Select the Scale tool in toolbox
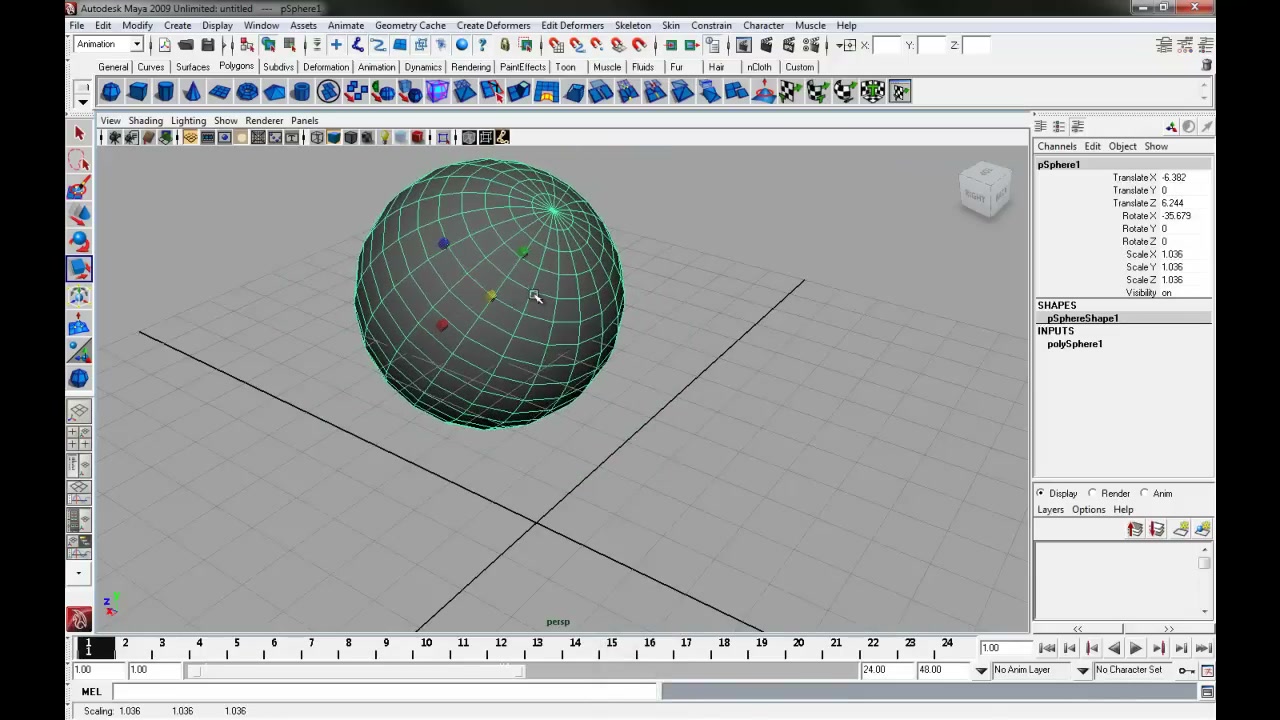This screenshot has height=720, width=1280. 79,268
